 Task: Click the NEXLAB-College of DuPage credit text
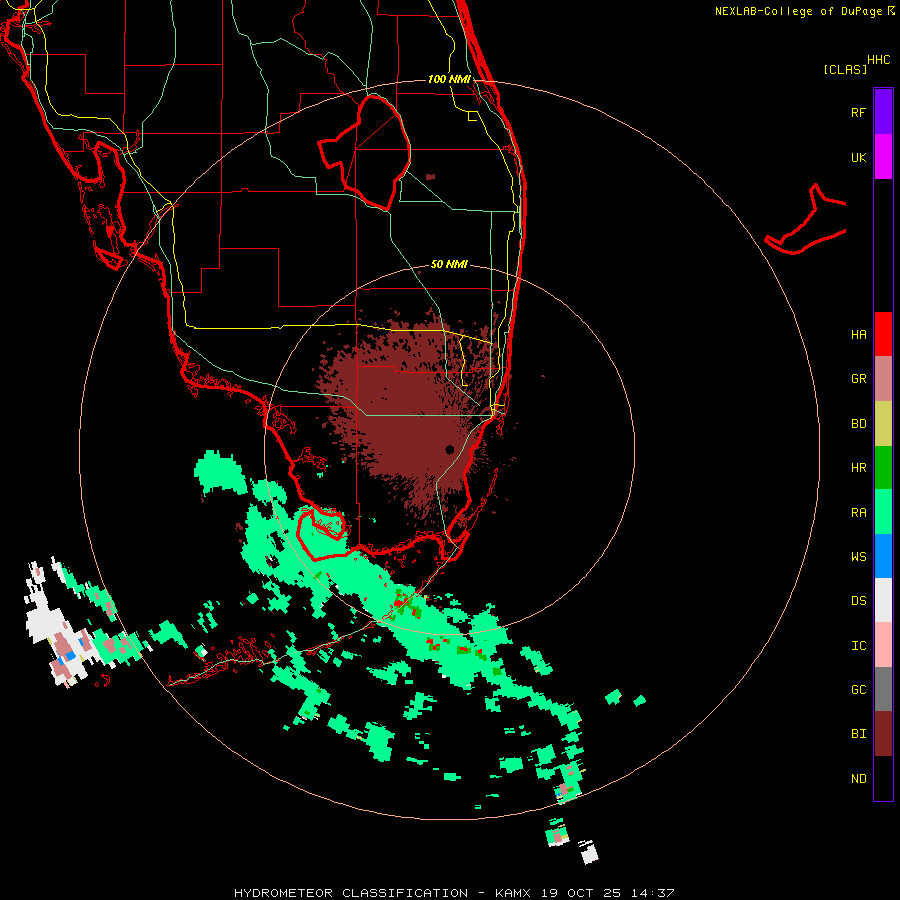[x=798, y=11]
